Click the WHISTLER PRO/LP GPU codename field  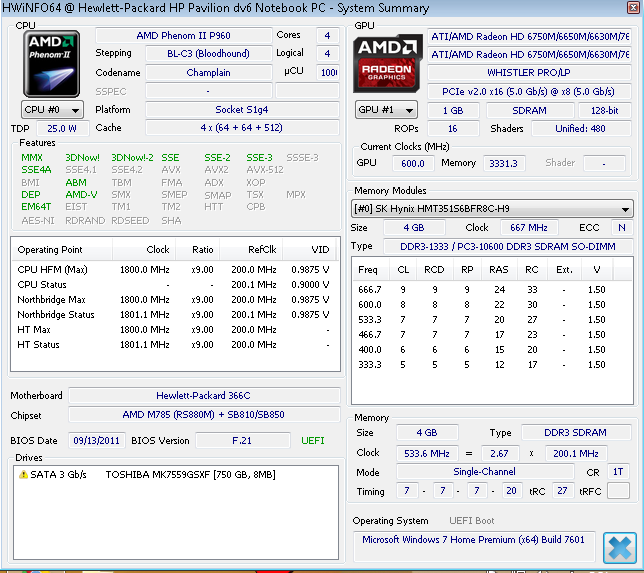coord(529,73)
